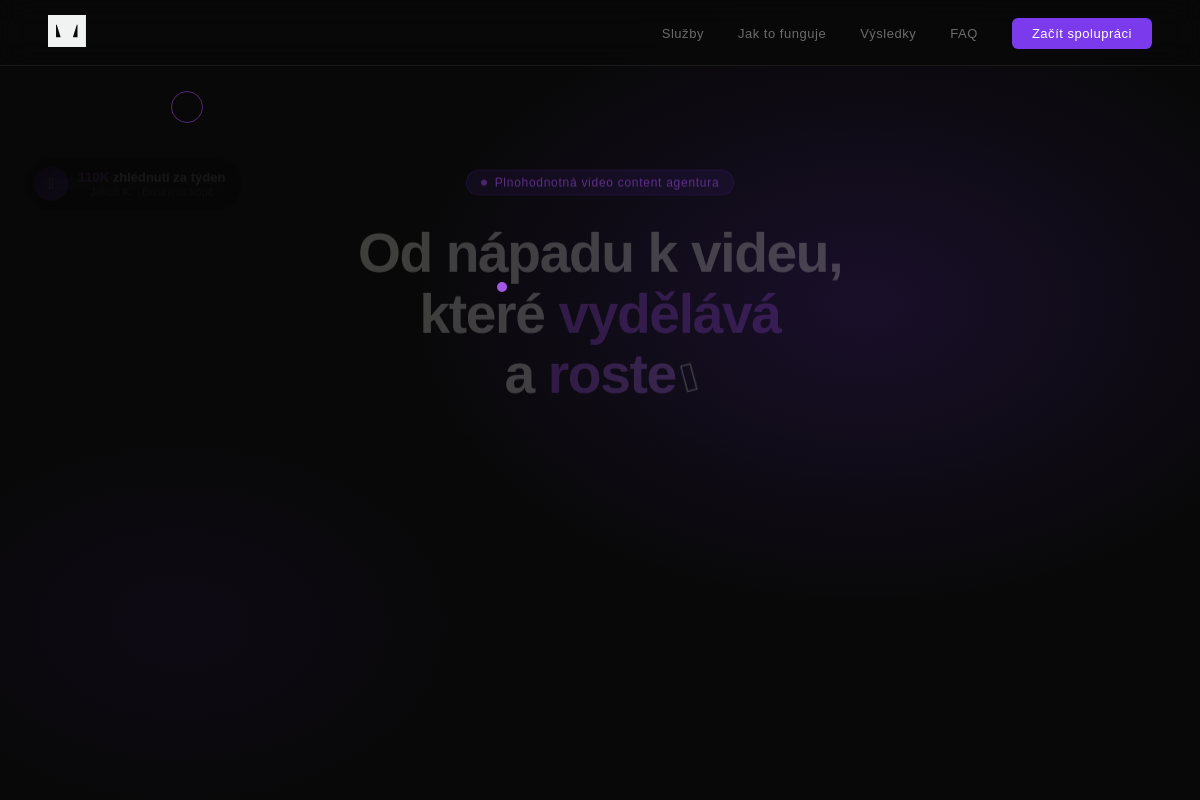Click the purple word vydělává
Image resolution: width=1200 pixels, height=800 pixels.
670,314
